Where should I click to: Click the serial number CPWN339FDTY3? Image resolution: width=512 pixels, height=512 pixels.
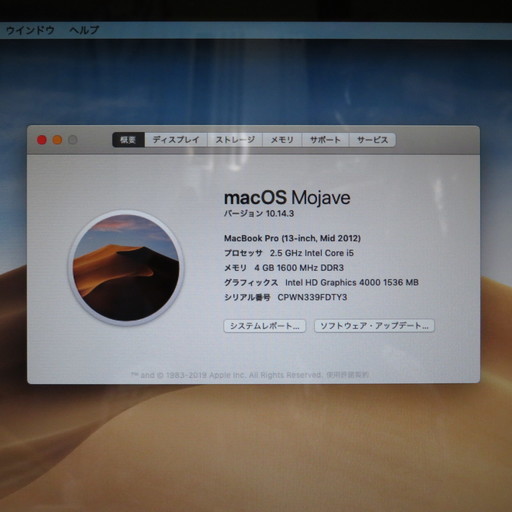[312, 297]
